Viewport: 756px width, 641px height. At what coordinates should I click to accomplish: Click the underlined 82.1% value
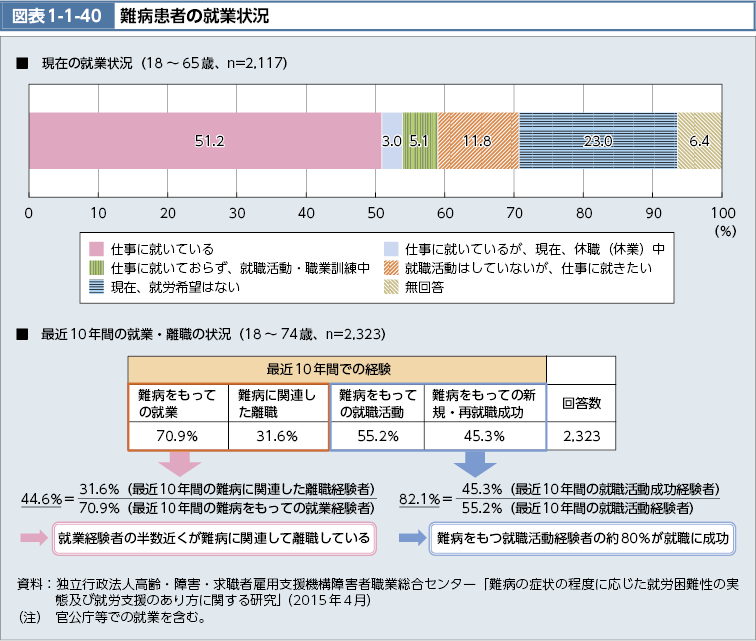point(420,498)
